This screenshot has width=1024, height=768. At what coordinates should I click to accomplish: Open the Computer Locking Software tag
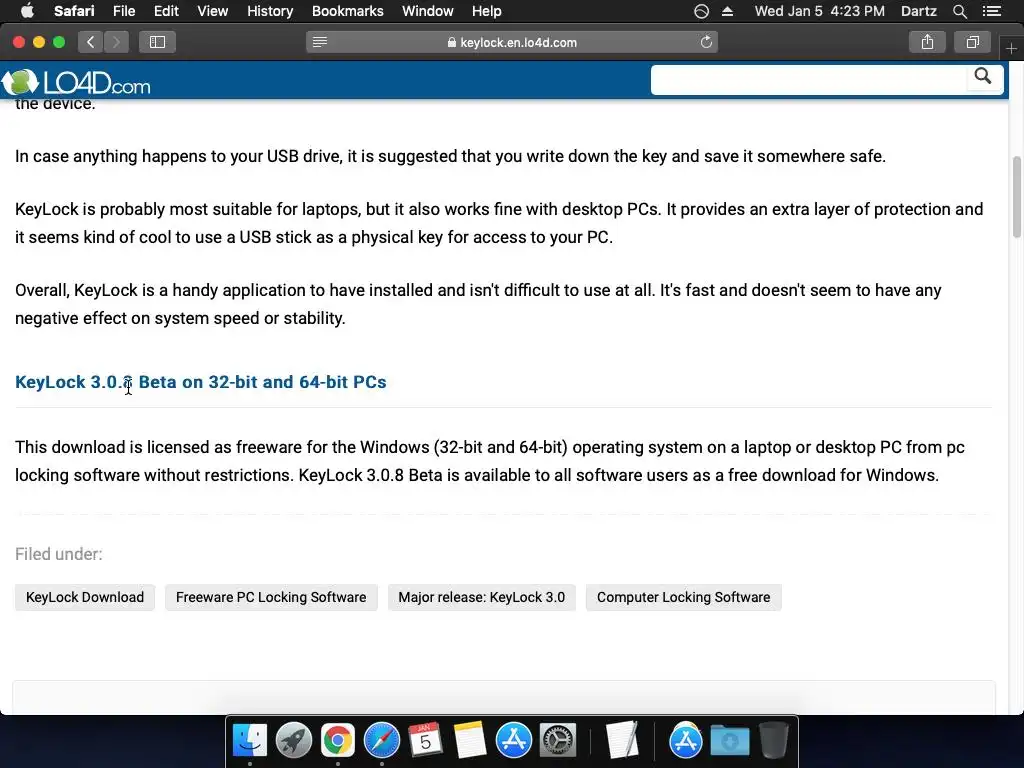click(683, 598)
